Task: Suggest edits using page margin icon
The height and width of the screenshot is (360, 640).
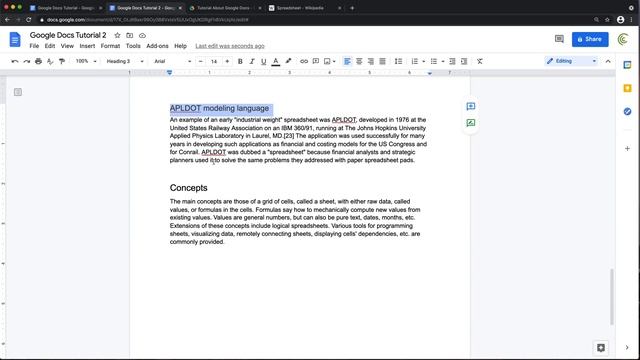Action: (x=471, y=122)
